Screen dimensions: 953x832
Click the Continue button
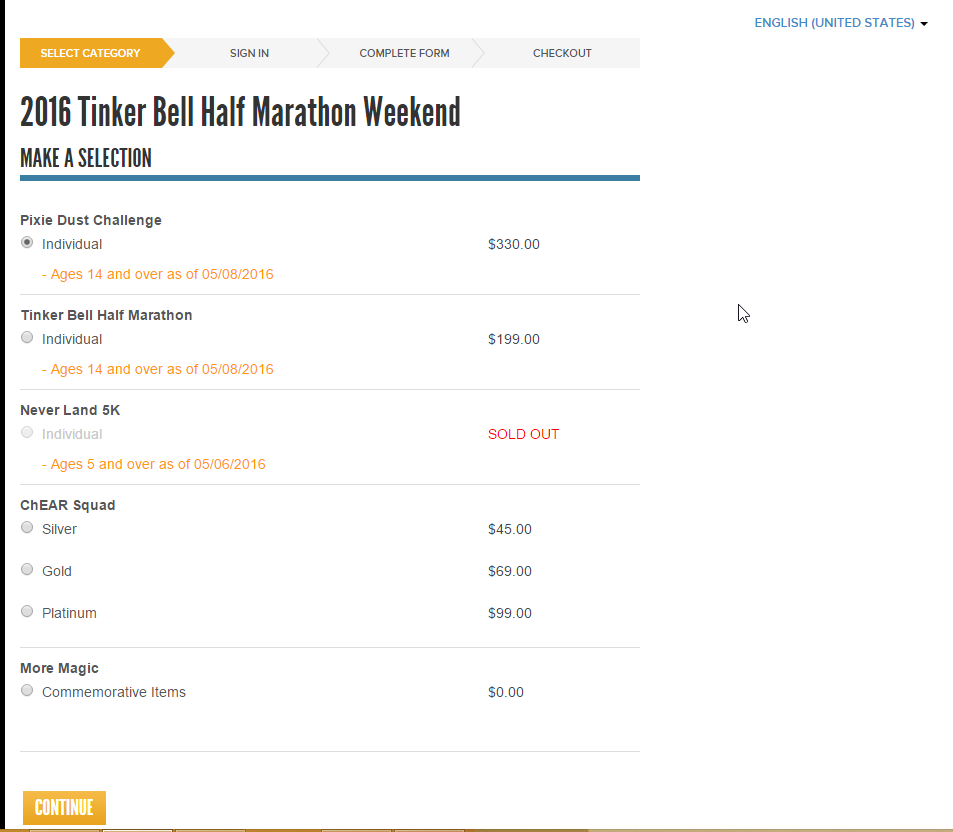(x=64, y=808)
